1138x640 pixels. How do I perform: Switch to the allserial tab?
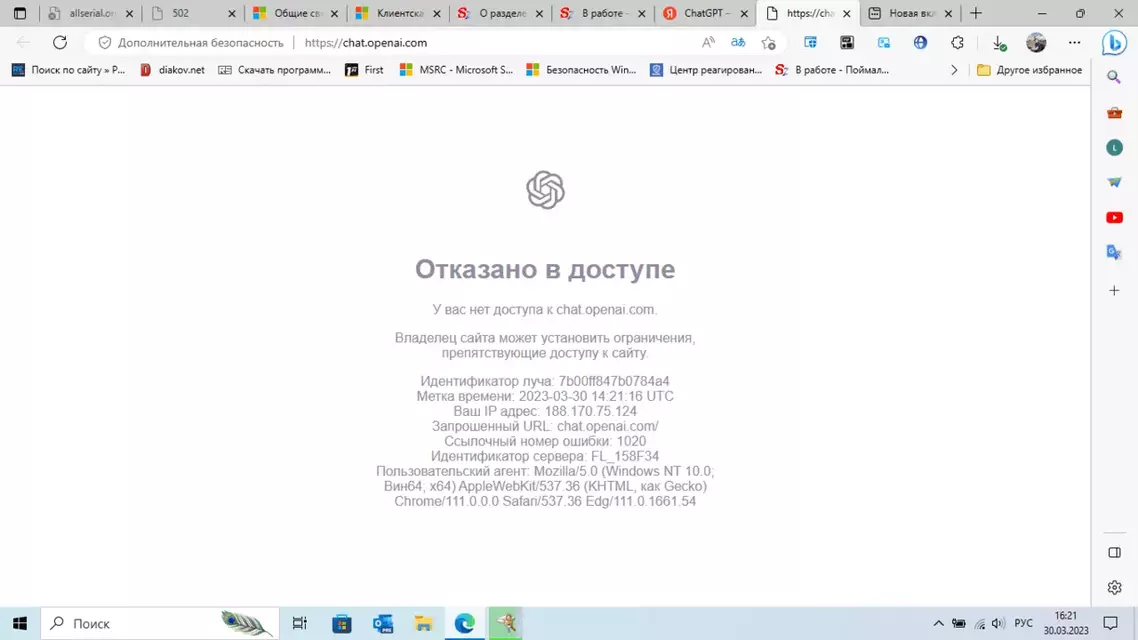90,13
